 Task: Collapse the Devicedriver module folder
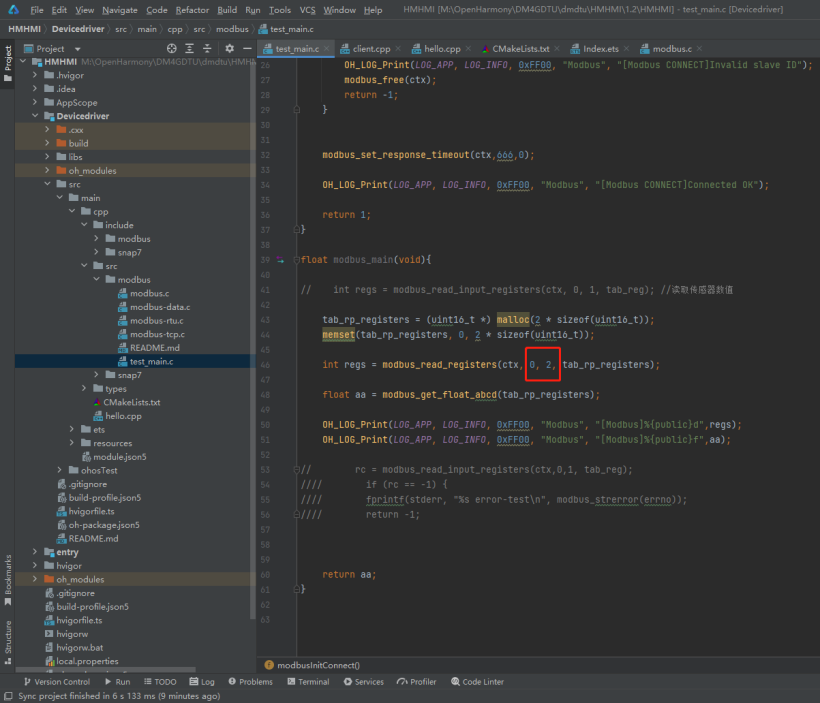[x=35, y=116]
